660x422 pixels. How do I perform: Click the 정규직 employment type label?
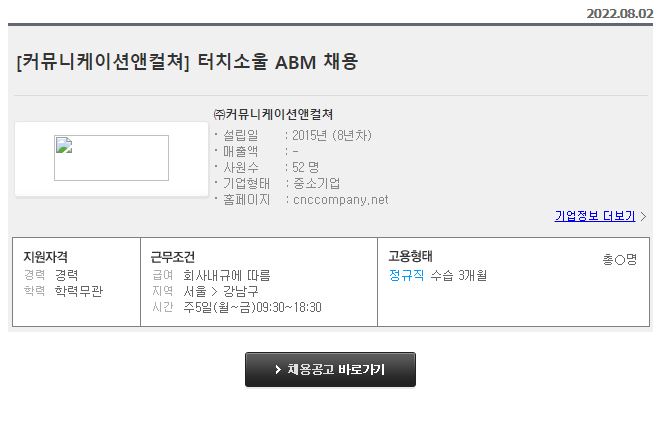click(x=406, y=275)
